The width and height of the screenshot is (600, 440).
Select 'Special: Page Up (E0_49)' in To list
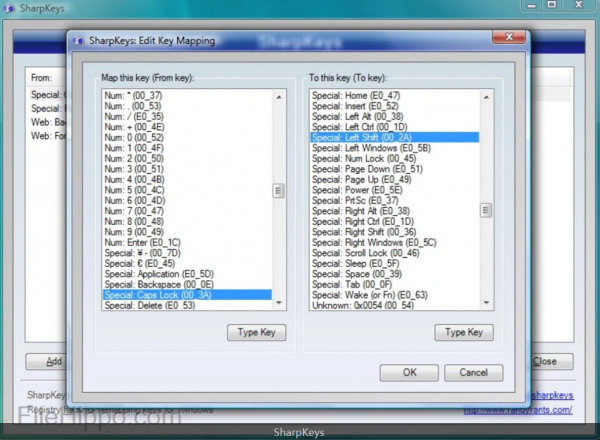coord(395,179)
